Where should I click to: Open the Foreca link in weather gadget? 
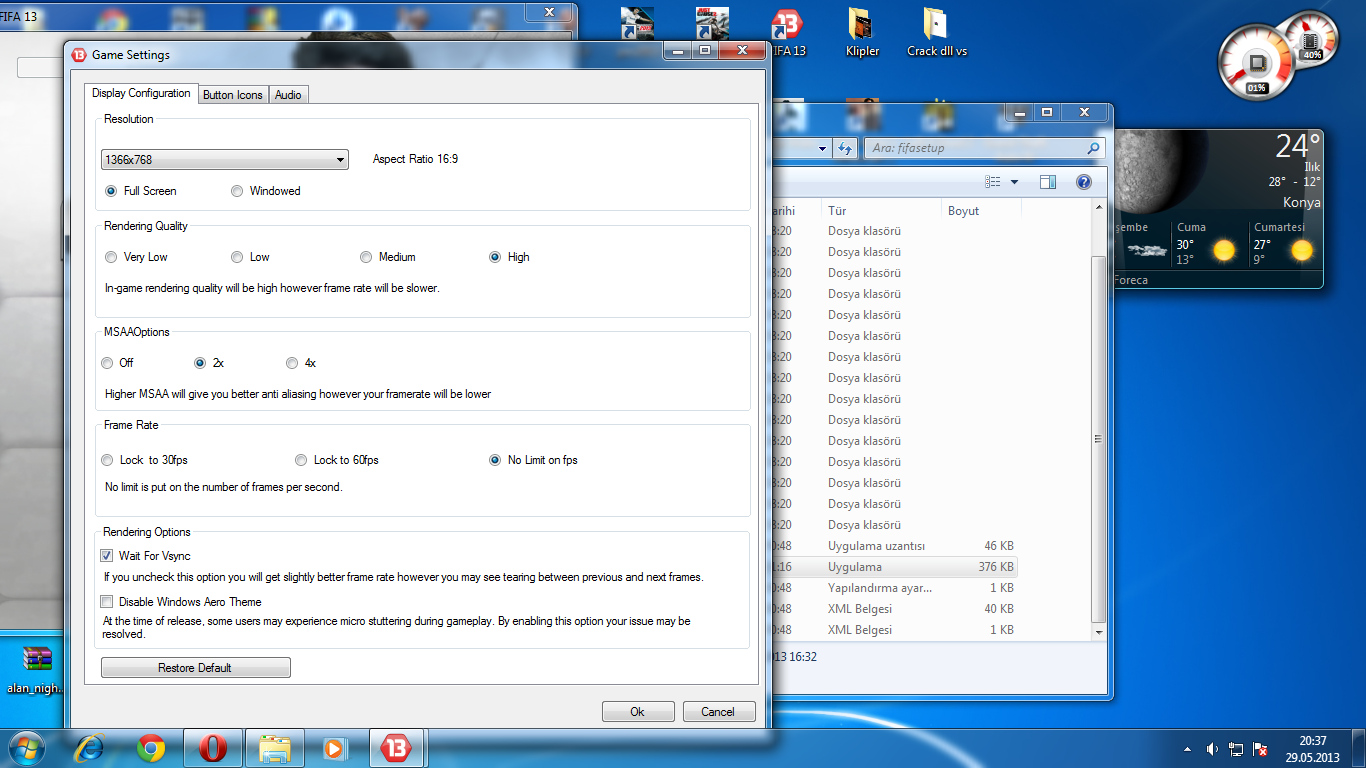pos(1131,281)
